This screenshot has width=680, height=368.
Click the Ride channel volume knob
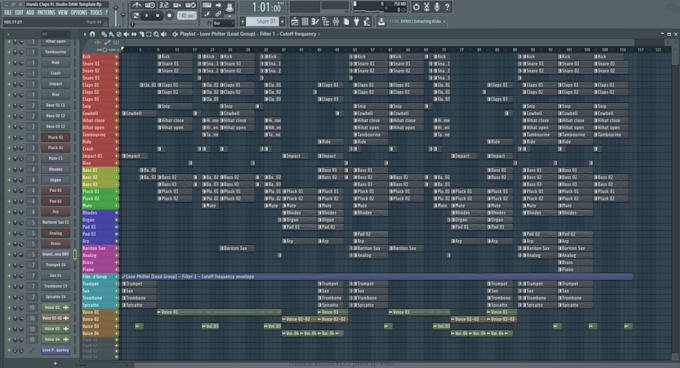(x=22, y=63)
